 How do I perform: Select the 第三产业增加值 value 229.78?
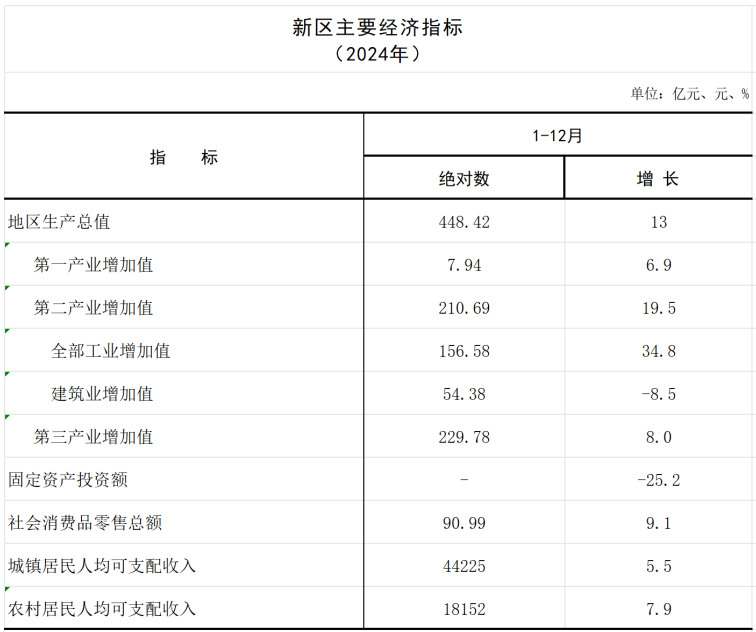464,437
